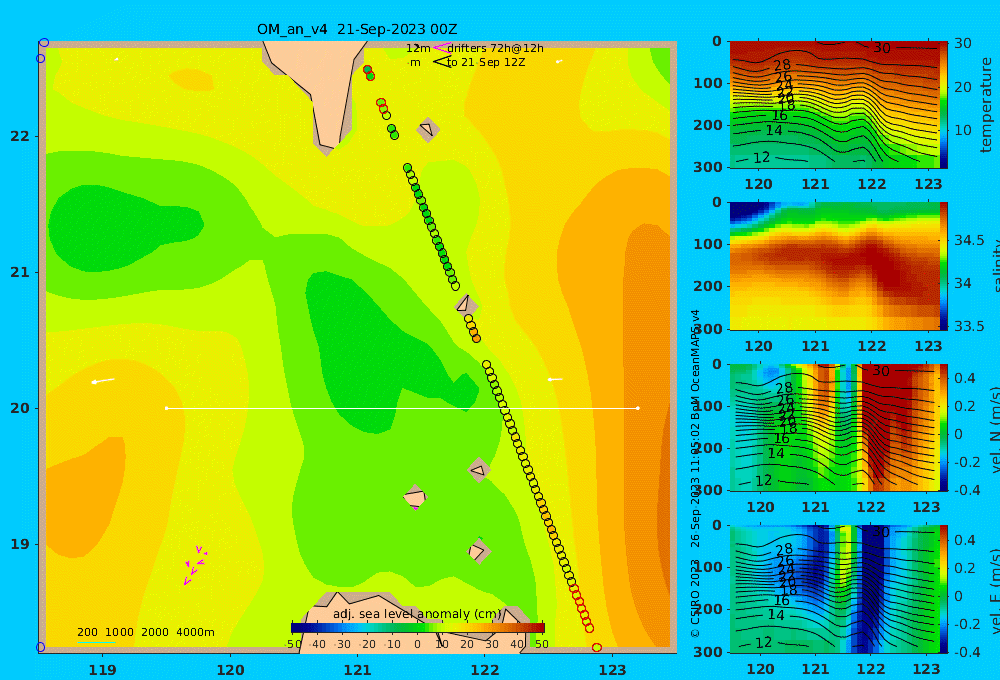
Task: Click the '34.5' tick on the salinity colorbar
Action: 969,240
